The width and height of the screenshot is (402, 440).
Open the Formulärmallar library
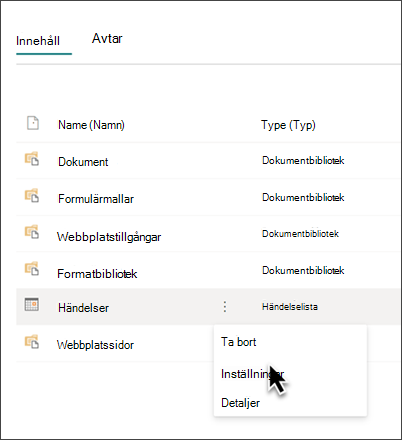pos(96,199)
